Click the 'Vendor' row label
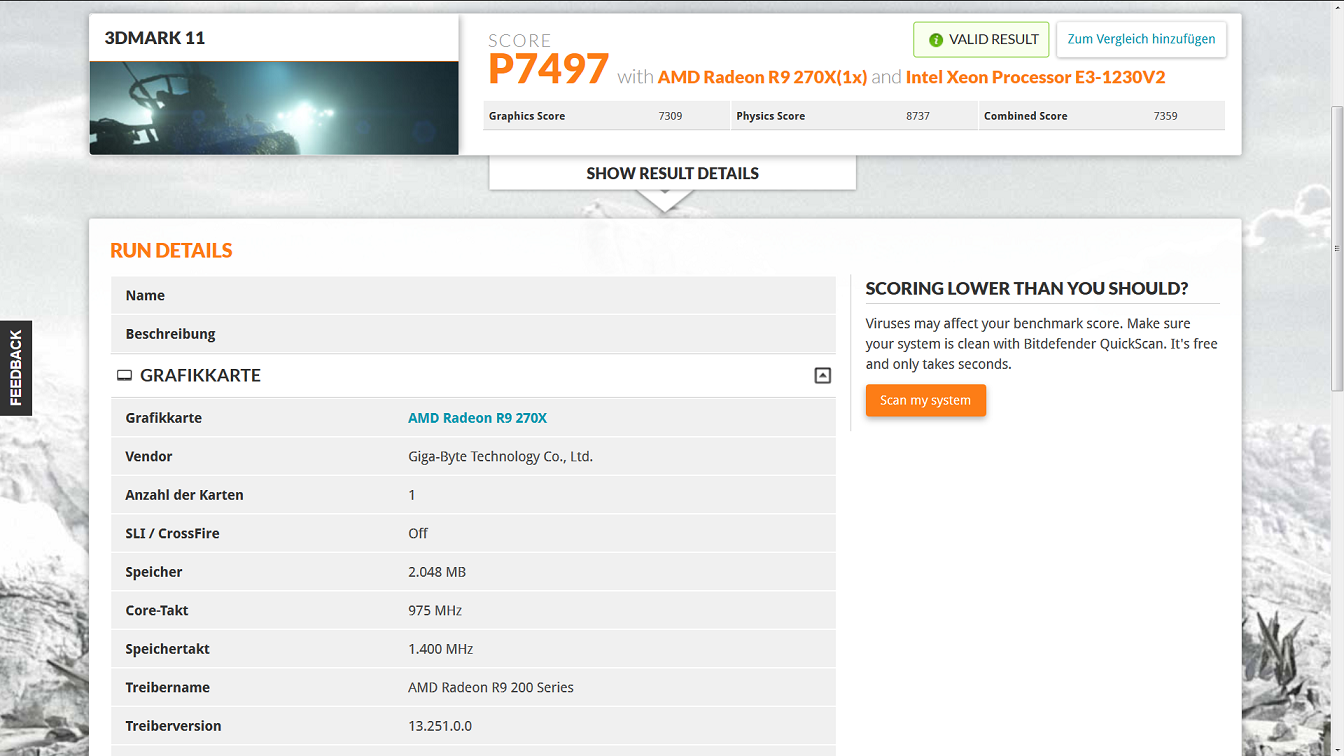Viewport: 1344px width, 756px height. point(149,457)
